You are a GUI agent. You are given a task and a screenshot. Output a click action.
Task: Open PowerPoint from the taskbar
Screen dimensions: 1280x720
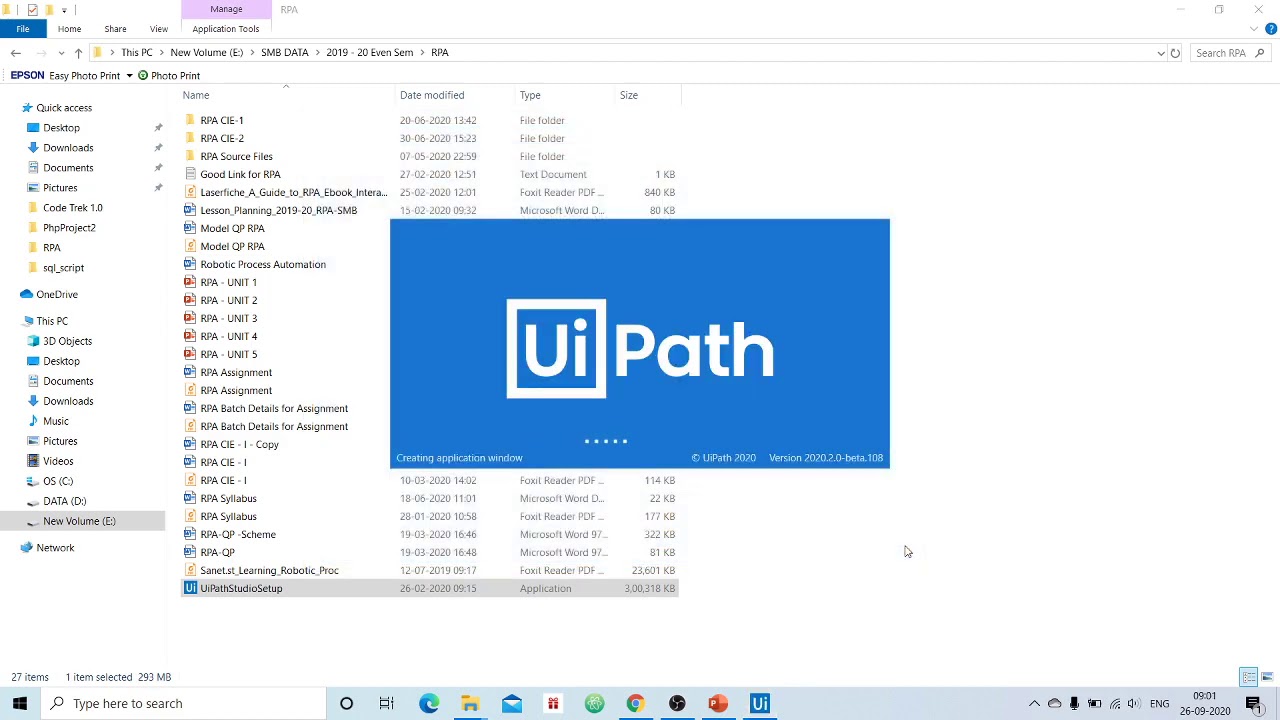(x=718, y=703)
